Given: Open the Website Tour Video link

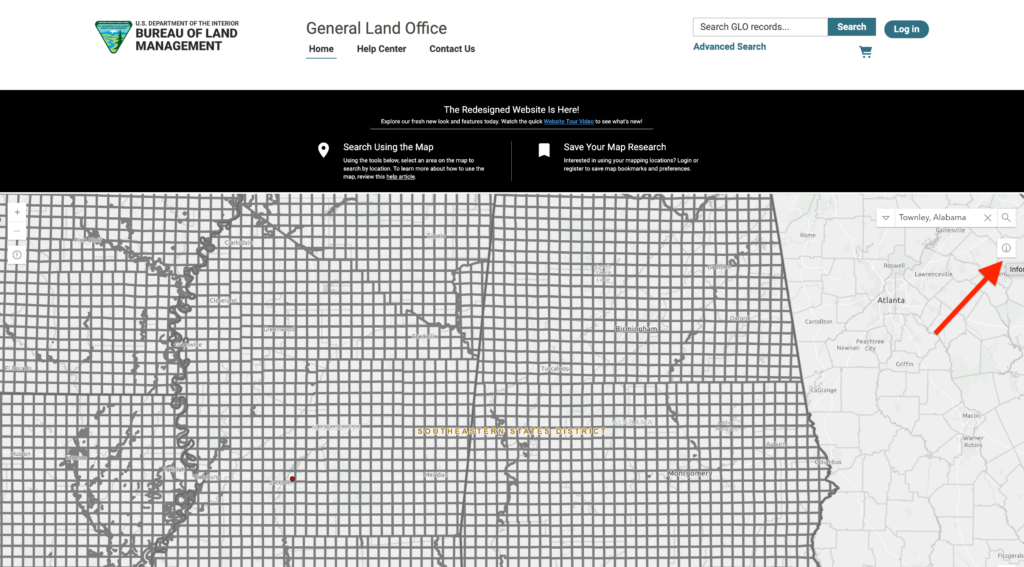Looking at the screenshot, I should [568, 122].
